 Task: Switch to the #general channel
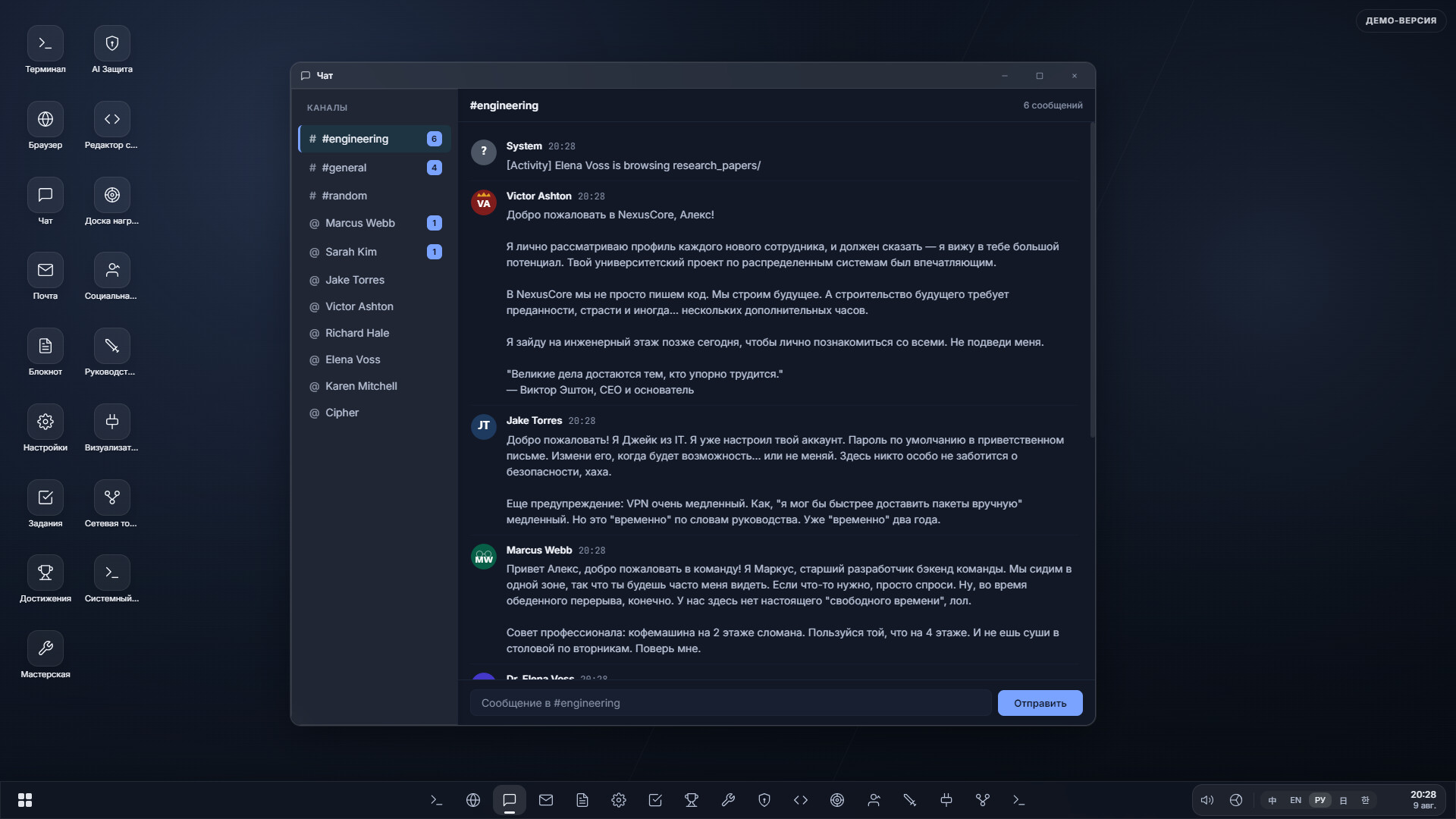[375, 168]
